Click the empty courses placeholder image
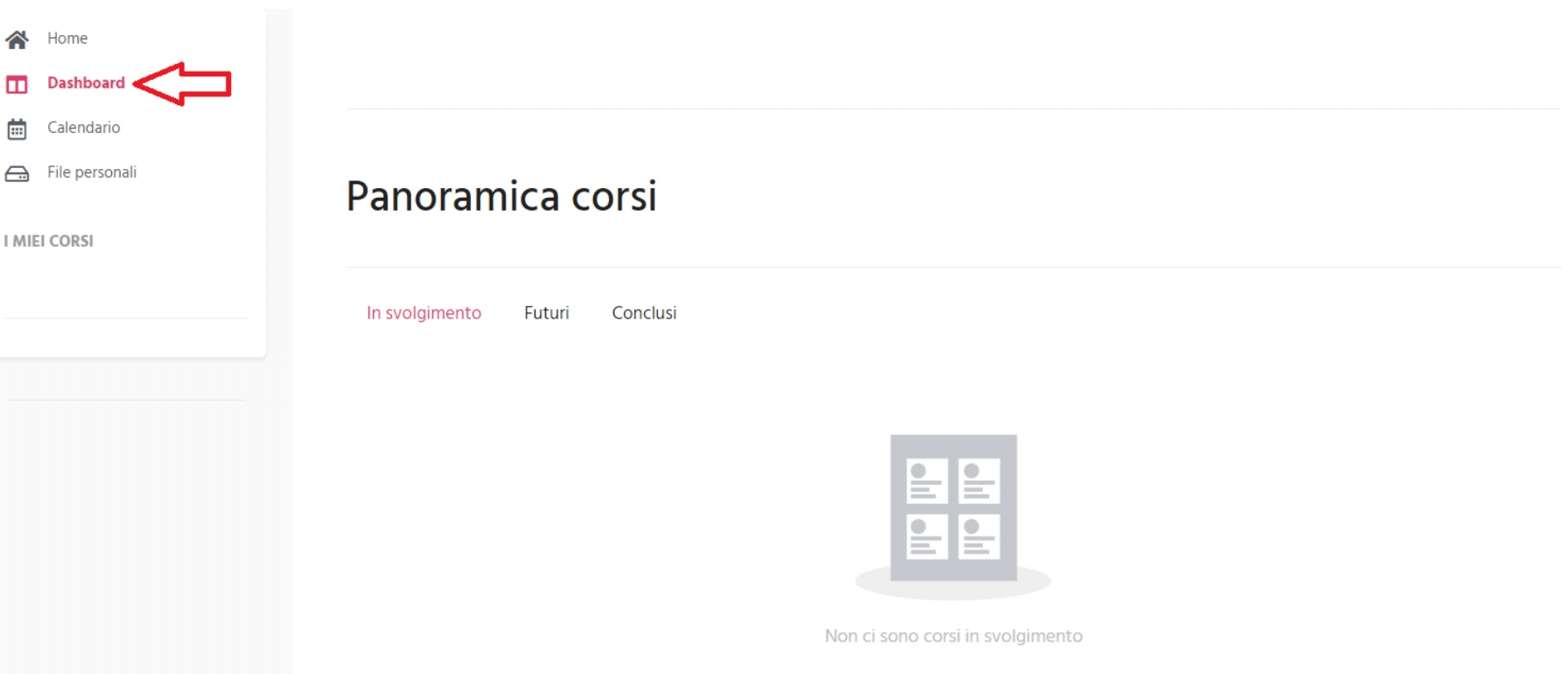 [x=953, y=516]
